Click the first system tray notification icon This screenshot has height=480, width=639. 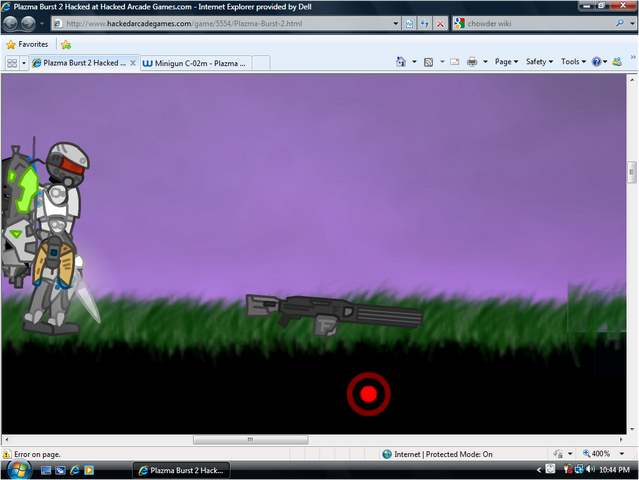pos(550,469)
